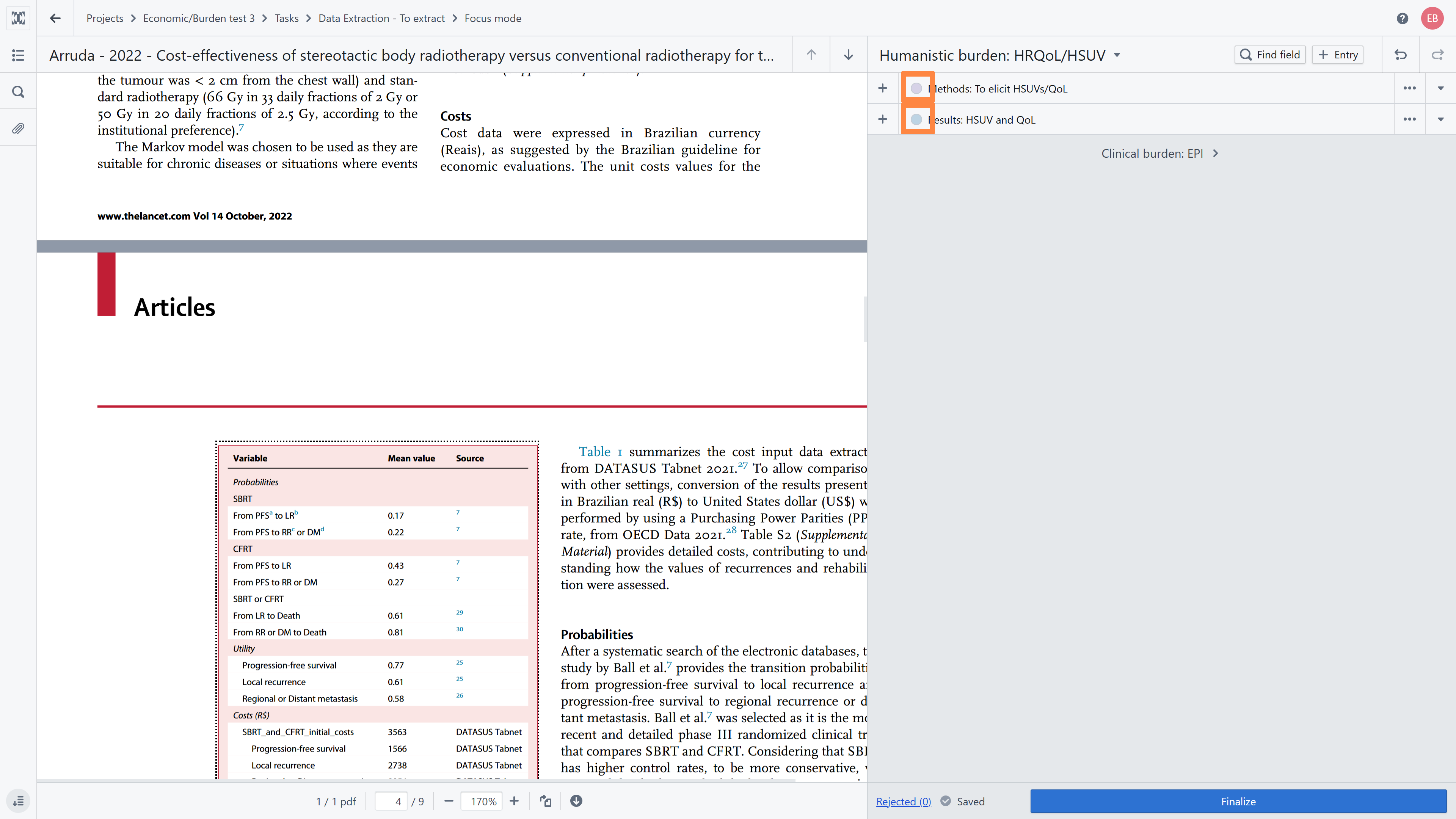Click the Finalize button
This screenshot has width=1456, height=819.
click(x=1238, y=801)
